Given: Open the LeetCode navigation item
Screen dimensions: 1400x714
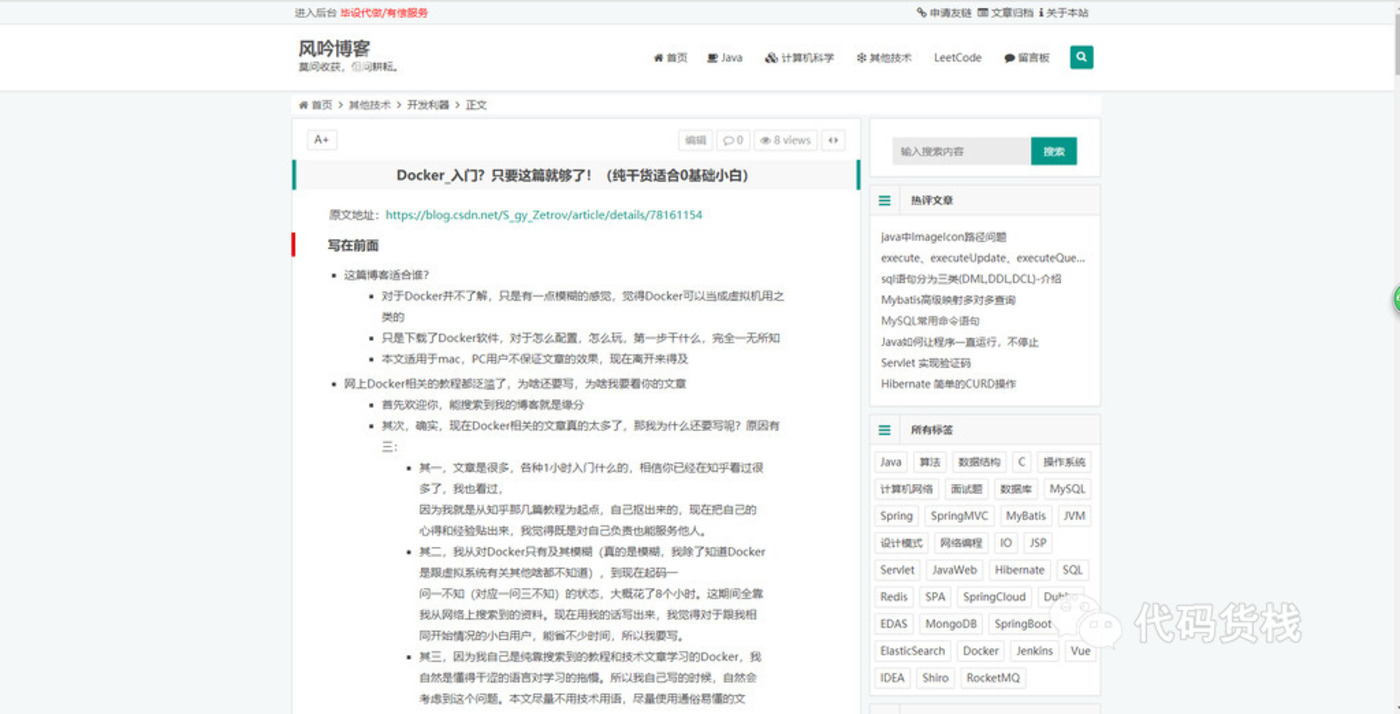Looking at the screenshot, I should point(958,58).
